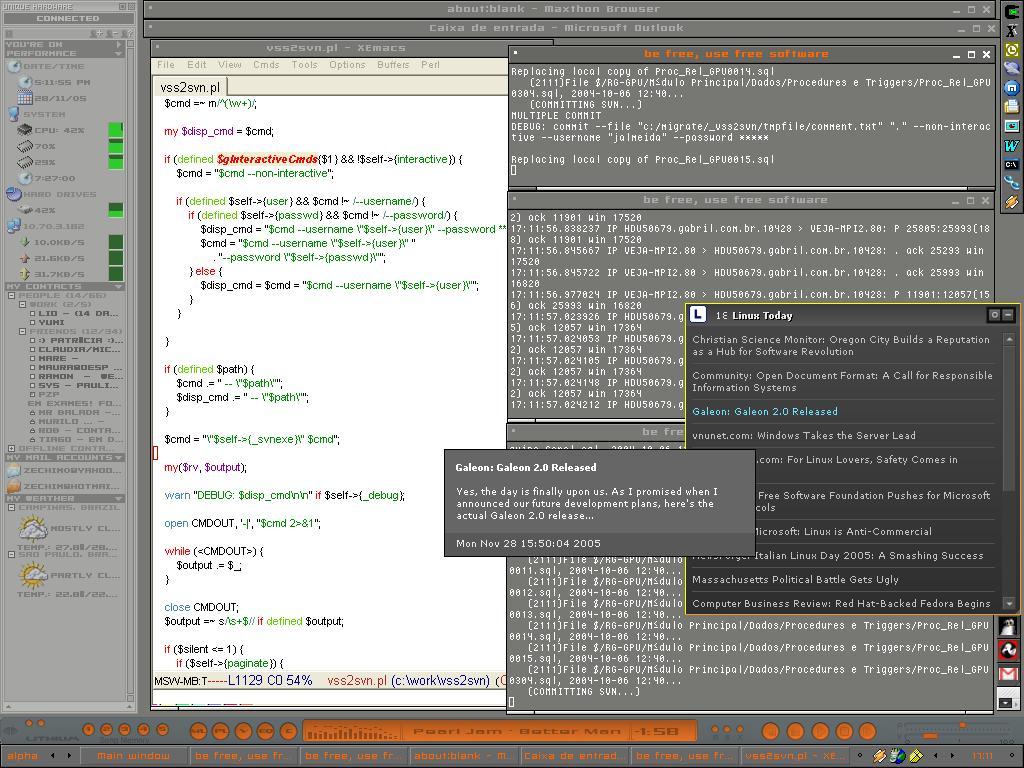
Task: Collapse the People (14/66) group
Action: click(12, 295)
